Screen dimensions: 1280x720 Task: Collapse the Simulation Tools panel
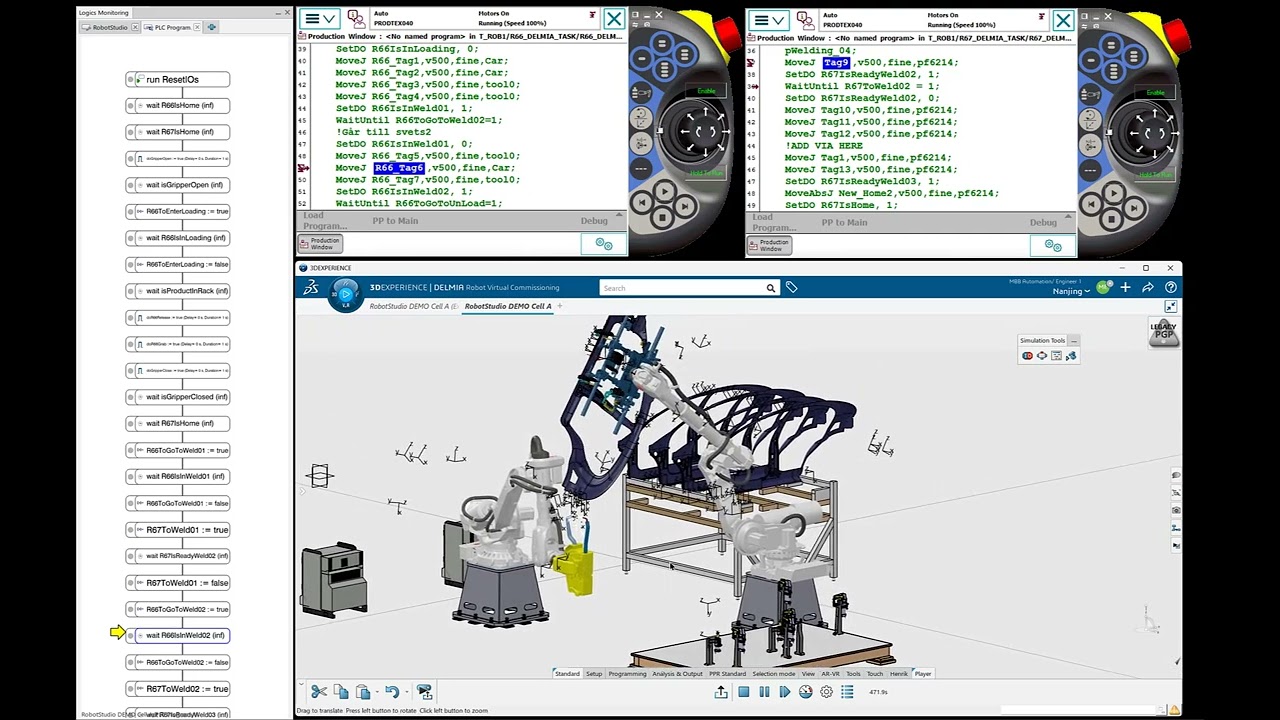tap(1074, 341)
